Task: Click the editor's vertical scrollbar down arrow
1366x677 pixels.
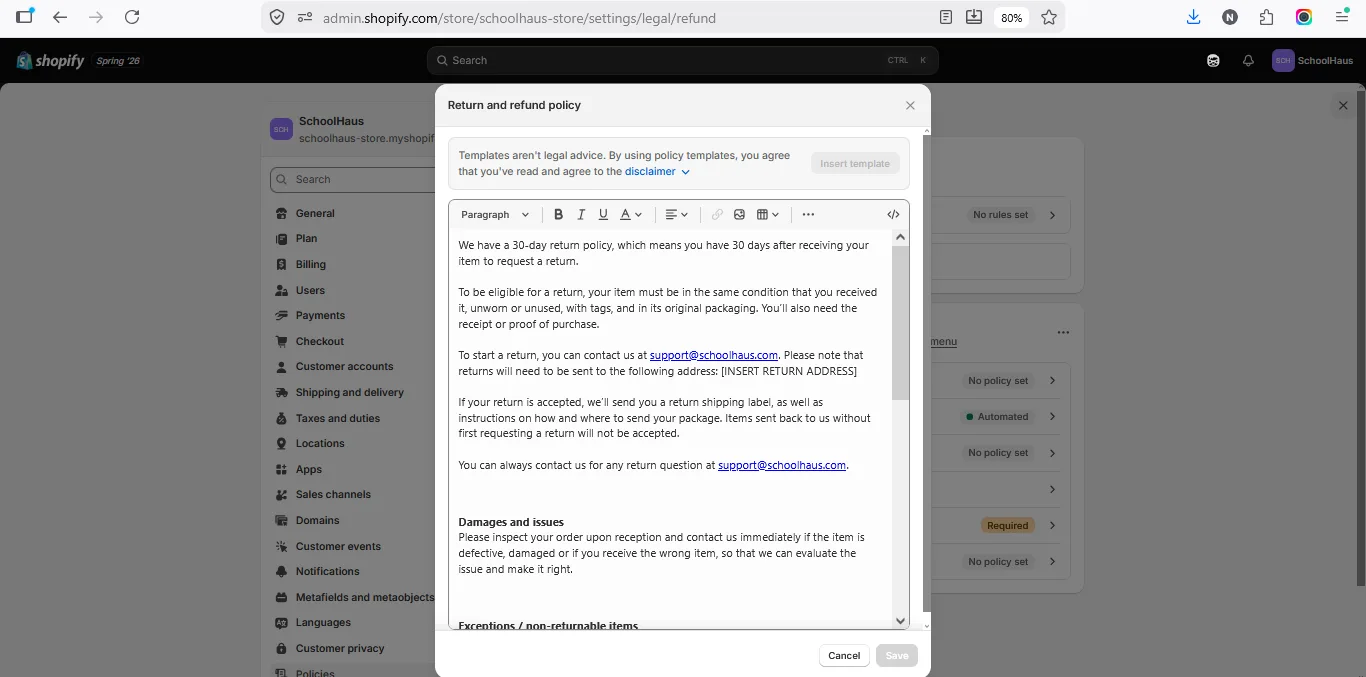Action: 900,621
